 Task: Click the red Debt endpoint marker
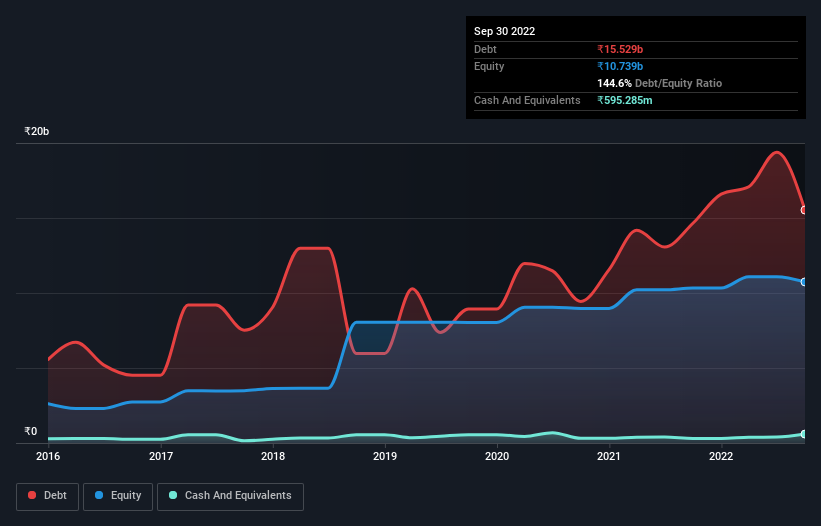(x=804, y=210)
